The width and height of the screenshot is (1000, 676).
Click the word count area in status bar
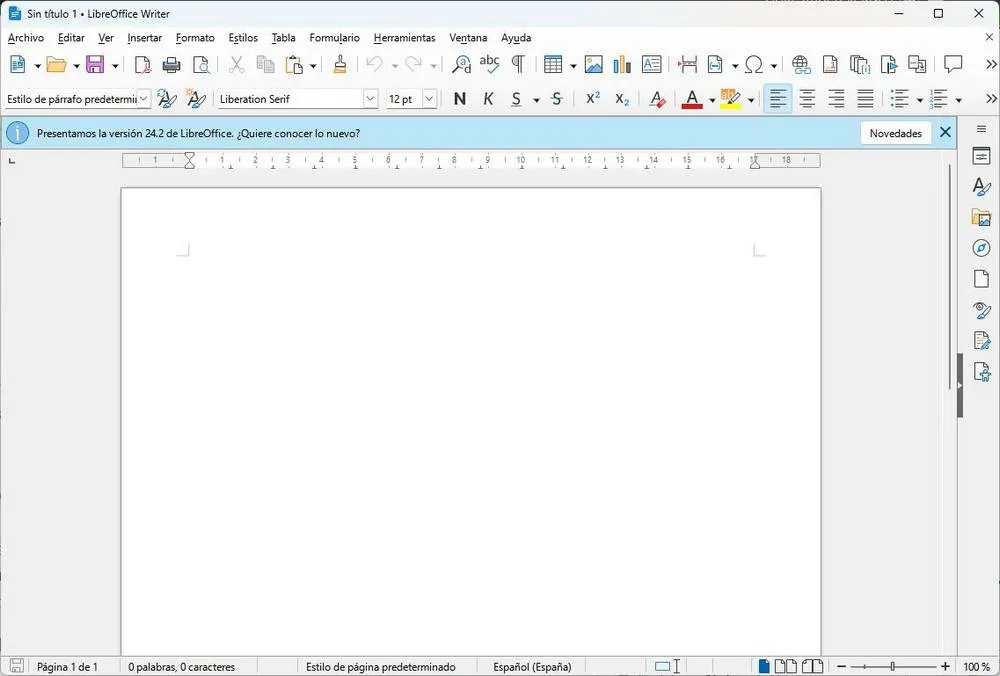[182, 666]
